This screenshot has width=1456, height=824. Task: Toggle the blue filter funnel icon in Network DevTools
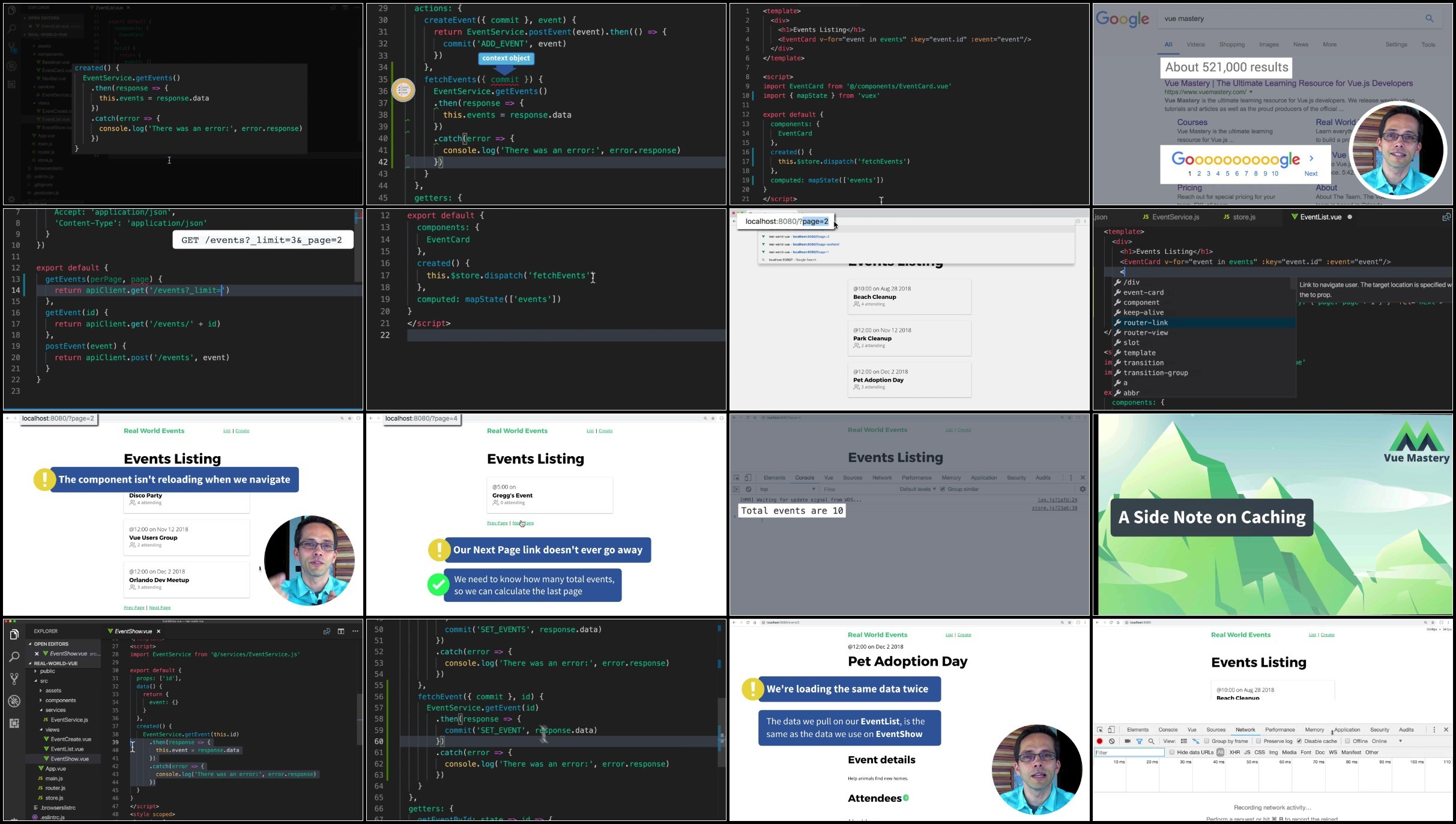1139,741
